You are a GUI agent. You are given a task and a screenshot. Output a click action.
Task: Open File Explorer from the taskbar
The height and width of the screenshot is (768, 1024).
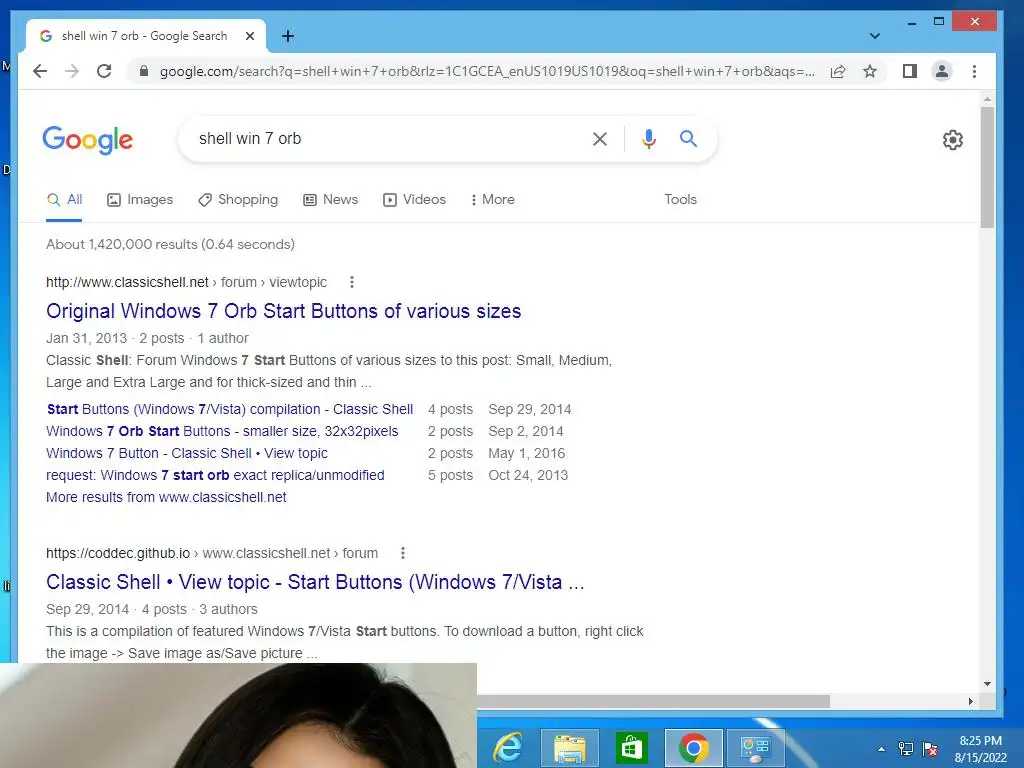[569, 748]
